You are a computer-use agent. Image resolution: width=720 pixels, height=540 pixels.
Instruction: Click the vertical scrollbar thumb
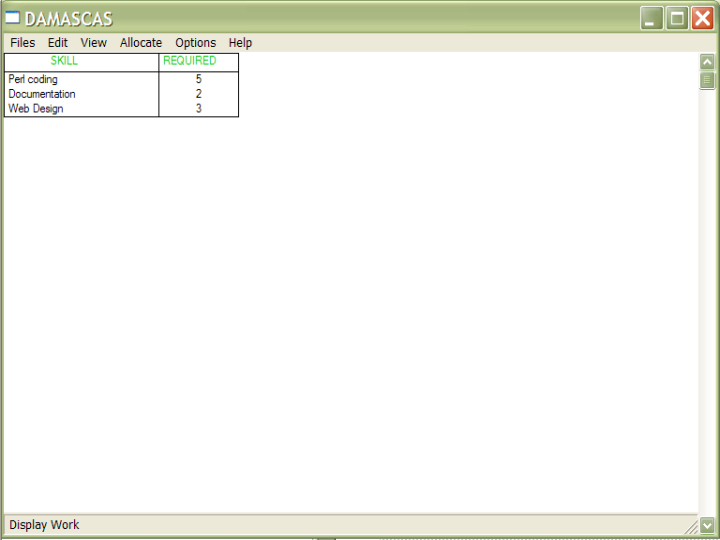(708, 81)
